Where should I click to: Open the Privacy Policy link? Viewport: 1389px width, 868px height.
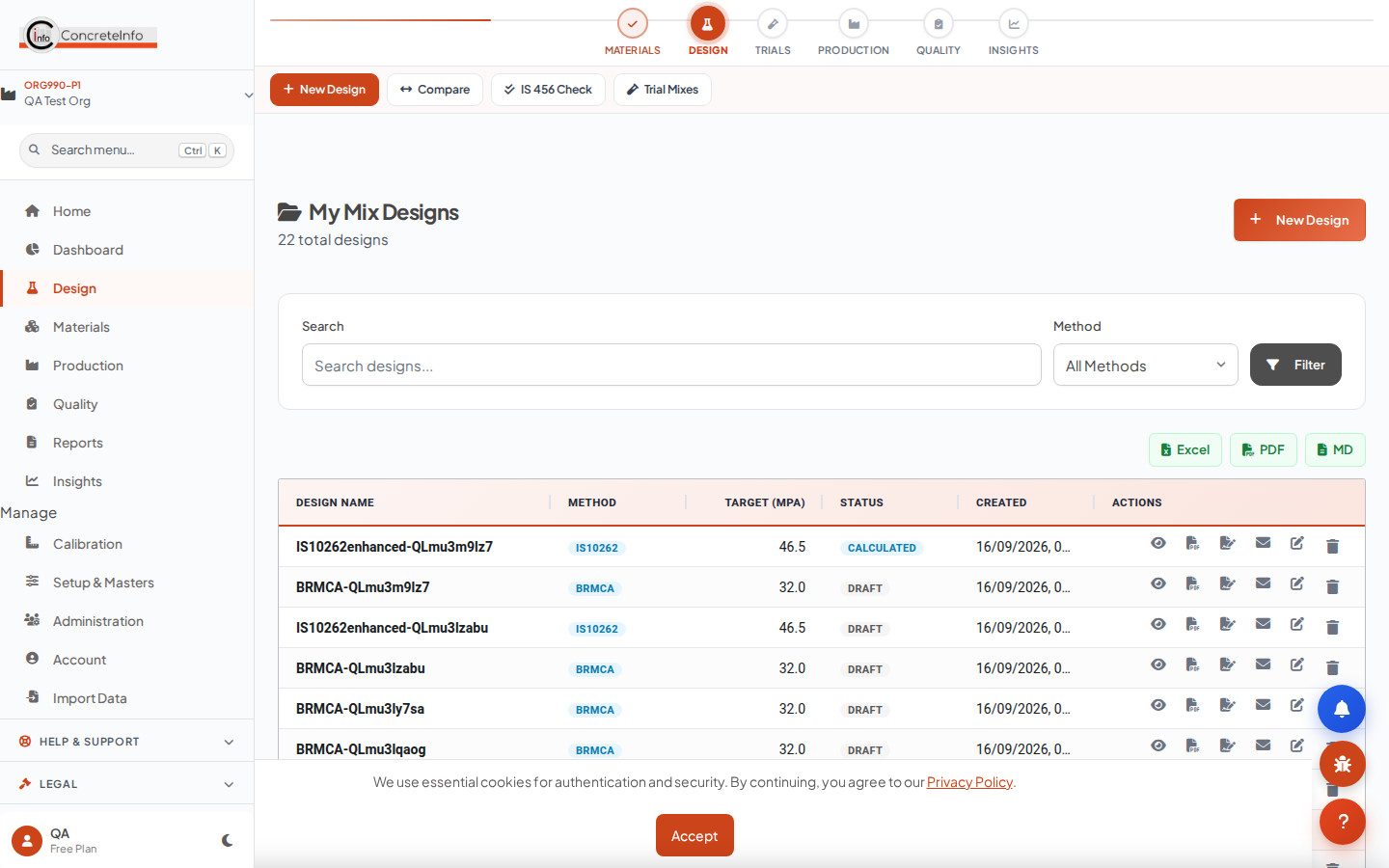click(x=969, y=782)
